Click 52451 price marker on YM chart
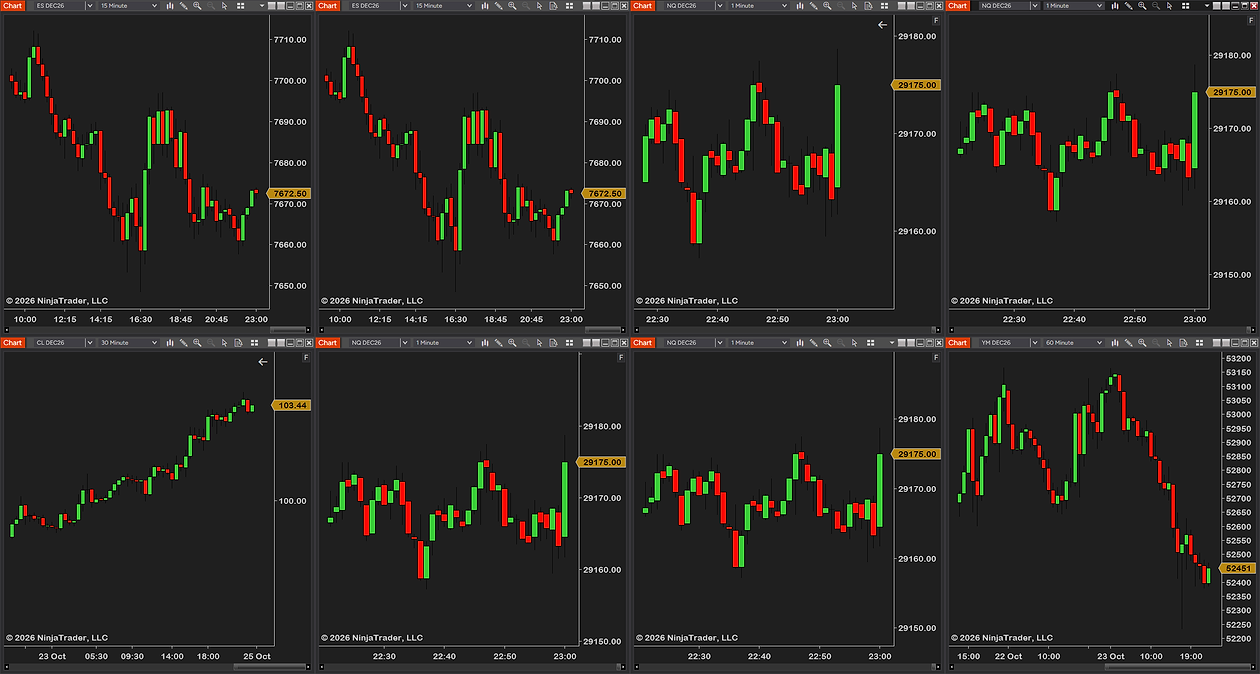Viewport: 1260px width, 674px height. click(1236, 568)
